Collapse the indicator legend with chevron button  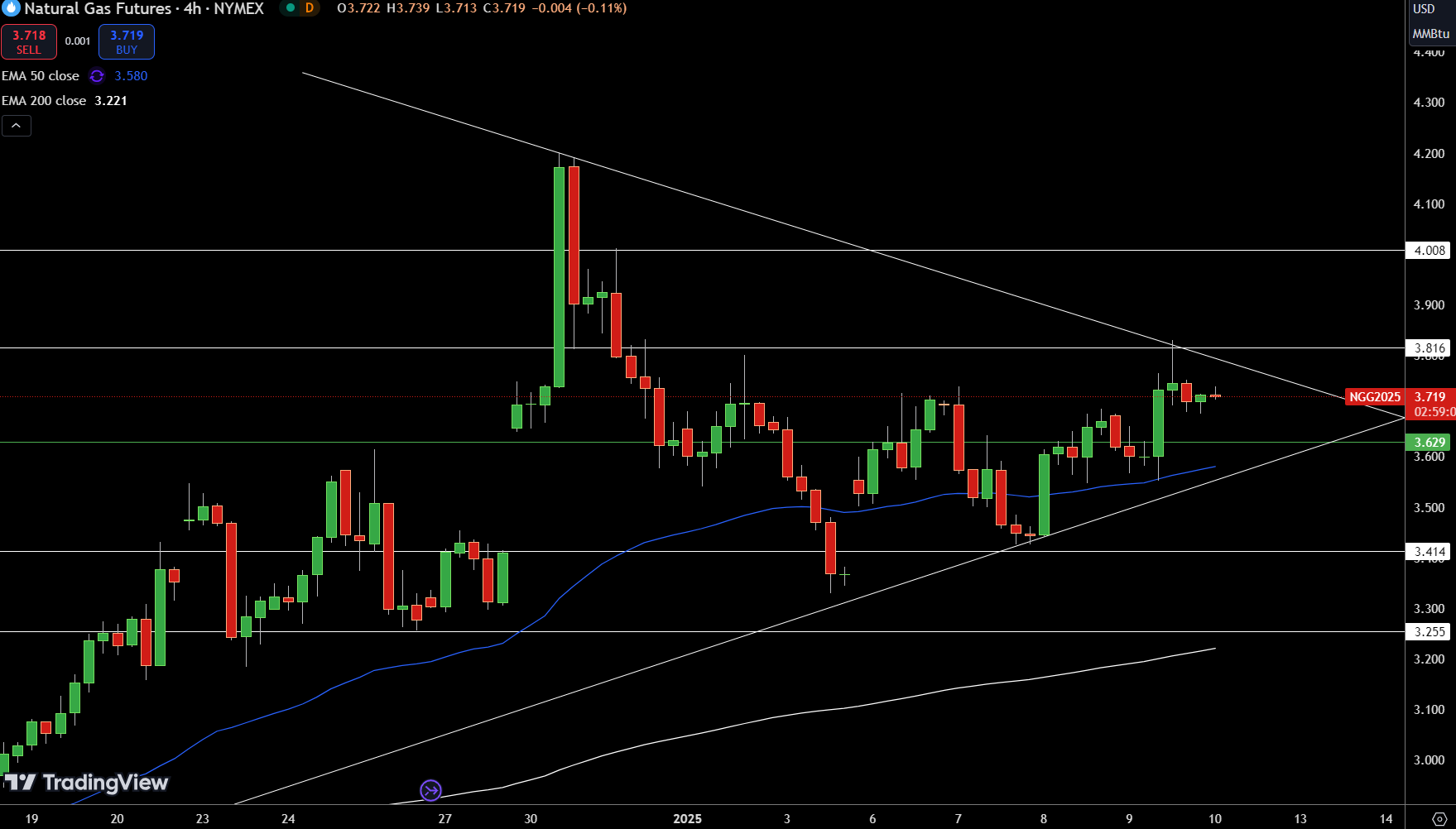pos(17,126)
